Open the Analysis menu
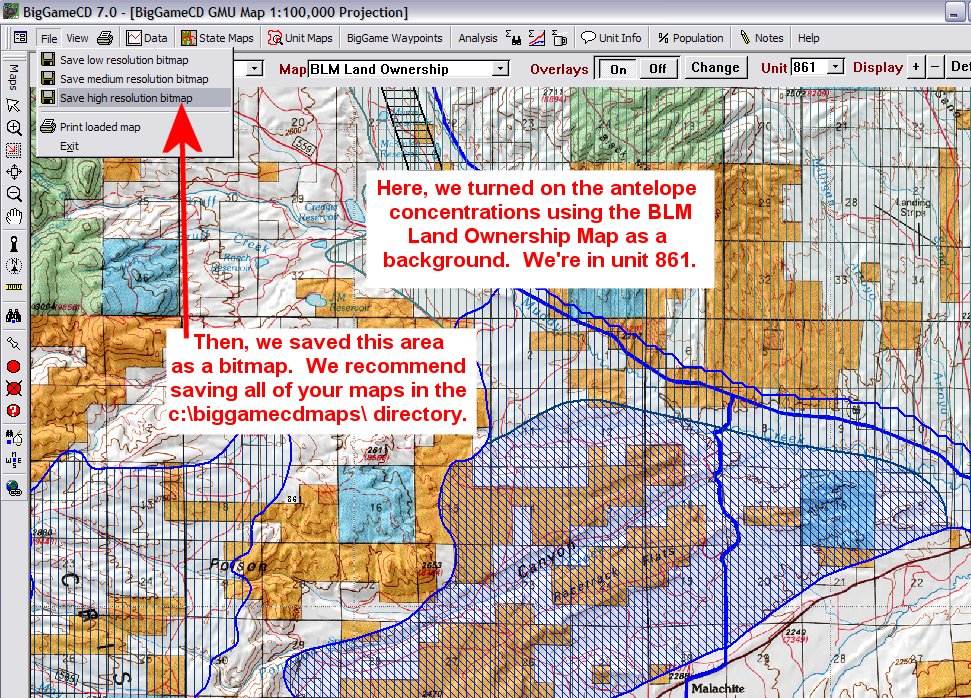Screen dimensions: 971x698 pyautogui.click(x=477, y=38)
